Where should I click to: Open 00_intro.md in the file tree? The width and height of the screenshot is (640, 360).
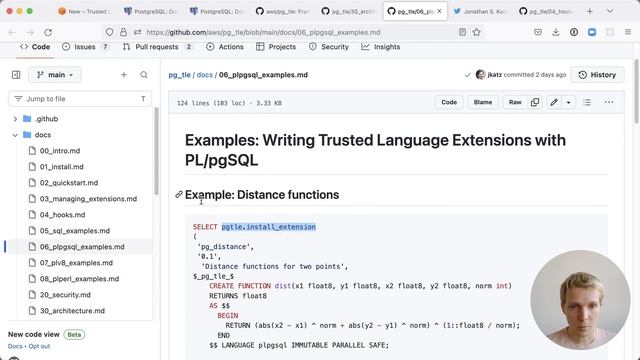pos(60,151)
